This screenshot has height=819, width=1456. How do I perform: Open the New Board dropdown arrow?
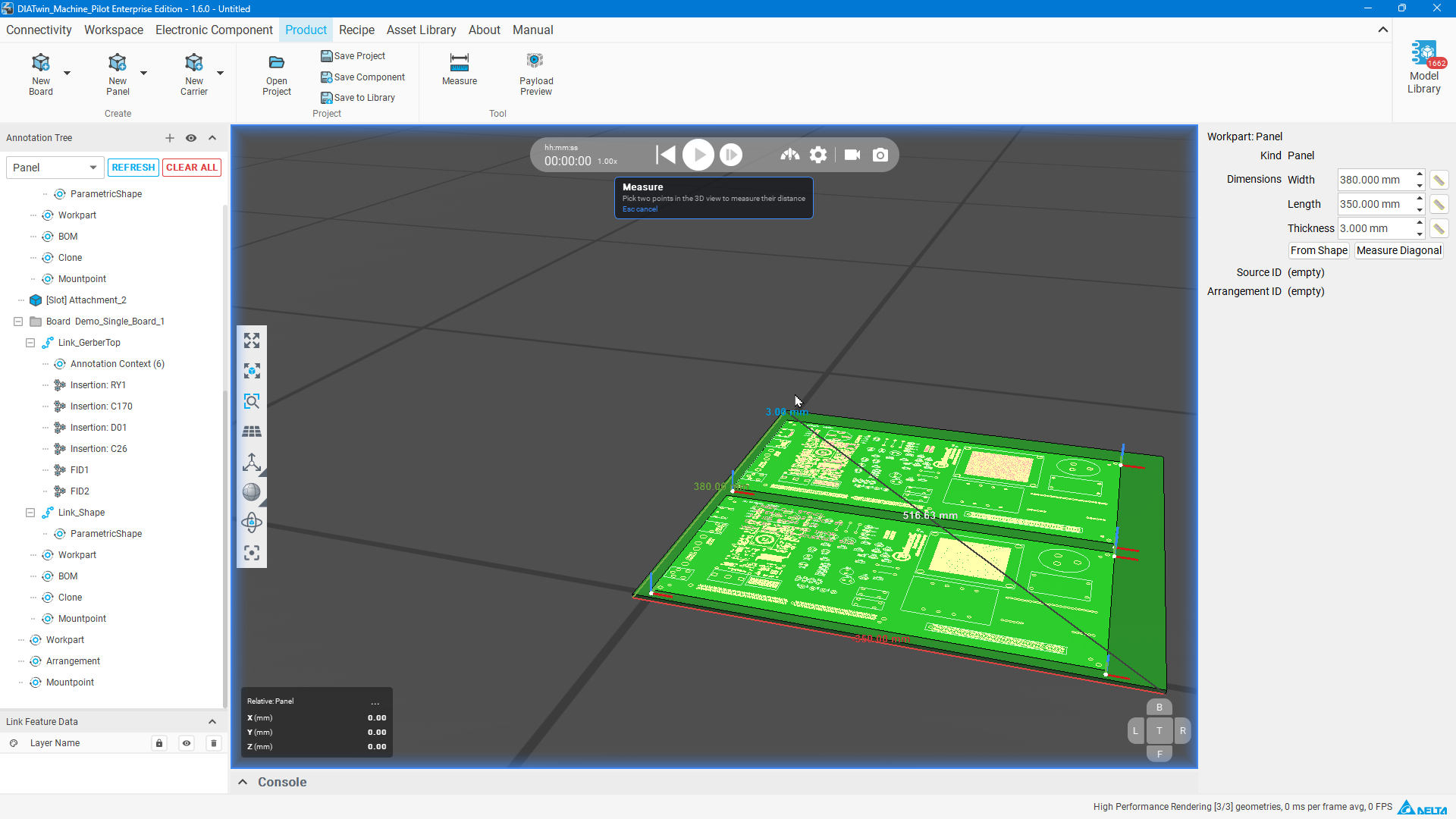coord(67,73)
